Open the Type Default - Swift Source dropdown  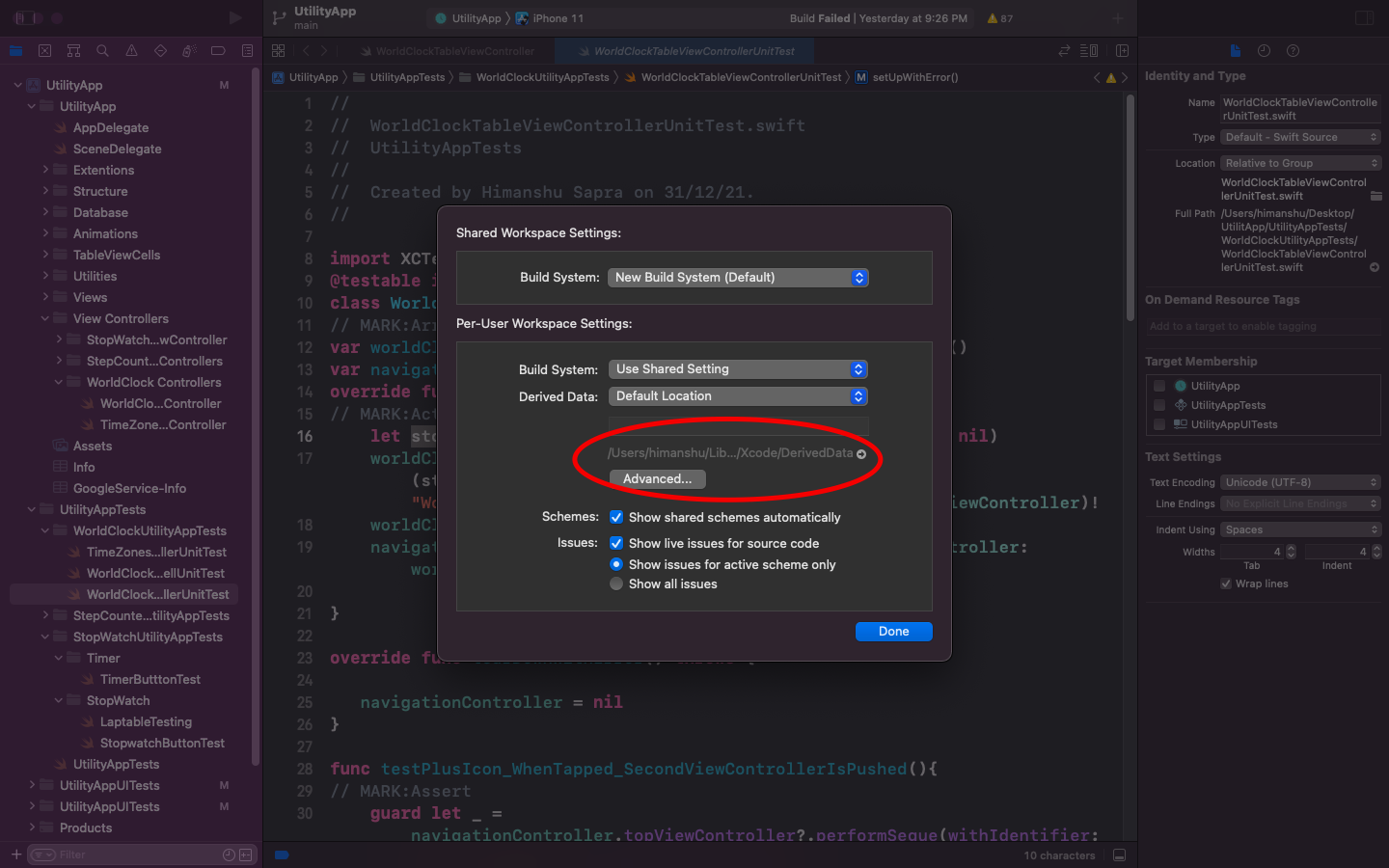[x=1301, y=137]
